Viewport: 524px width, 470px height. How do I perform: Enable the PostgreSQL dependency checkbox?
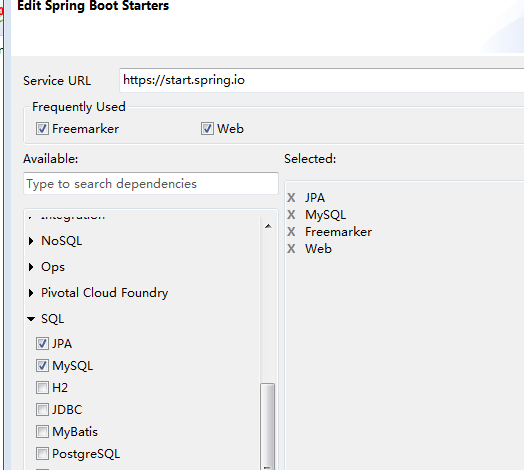point(42,454)
